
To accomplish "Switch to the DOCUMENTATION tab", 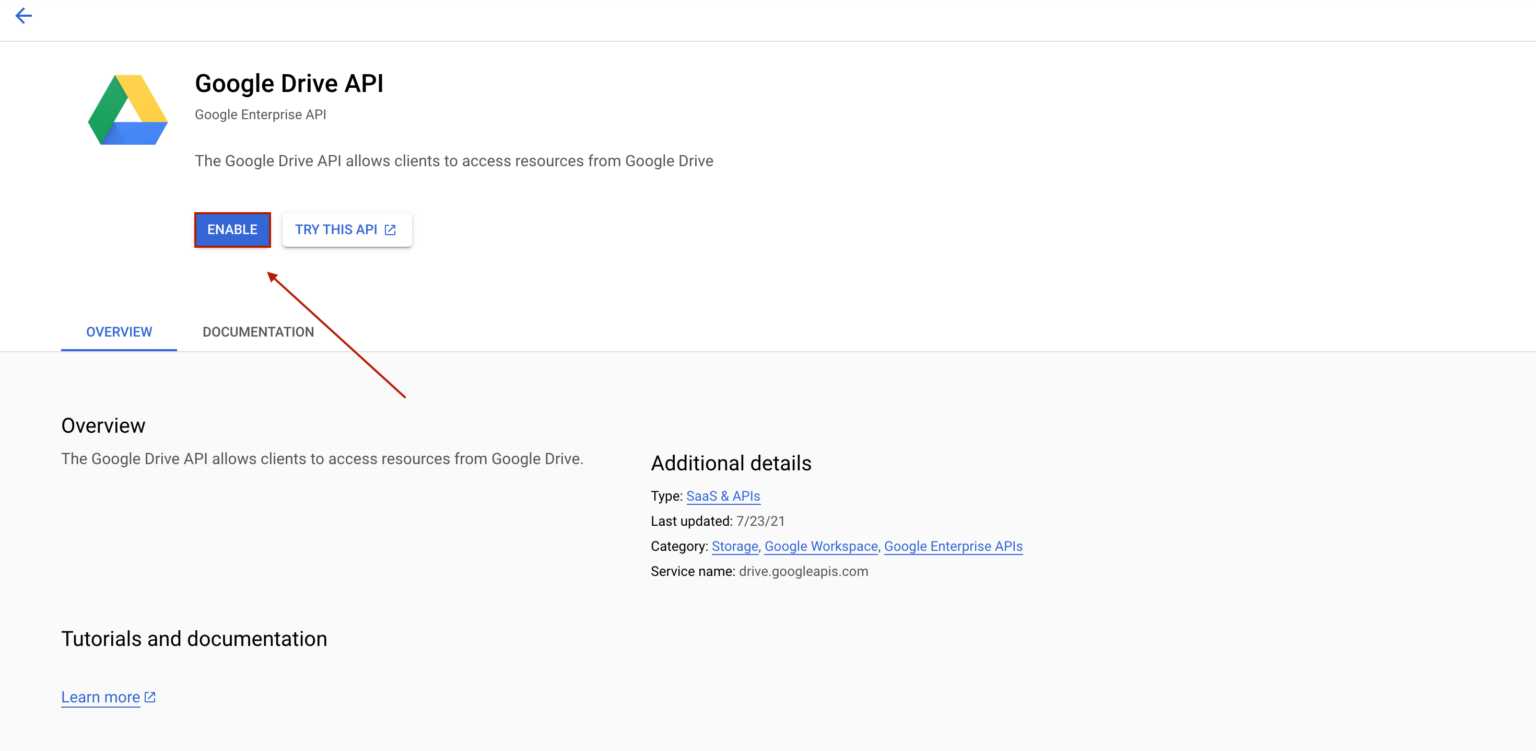I will pos(258,331).
